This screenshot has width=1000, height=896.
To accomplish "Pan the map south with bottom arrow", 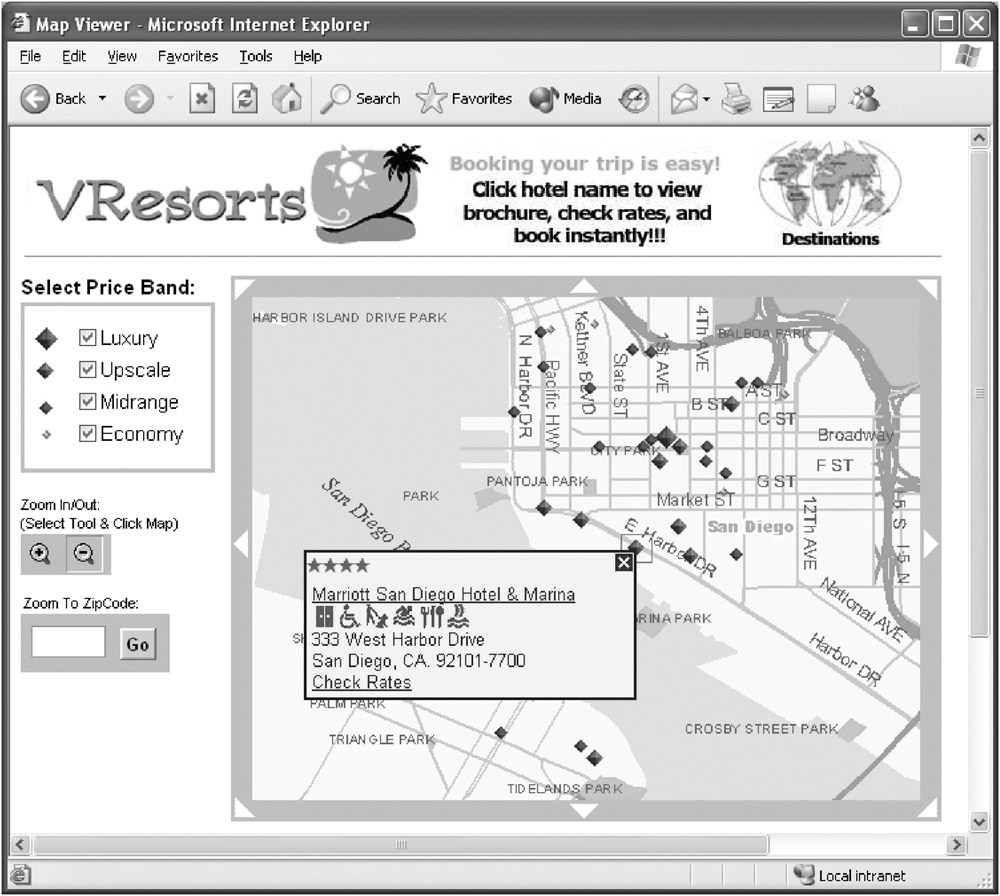I will (583, 811).
